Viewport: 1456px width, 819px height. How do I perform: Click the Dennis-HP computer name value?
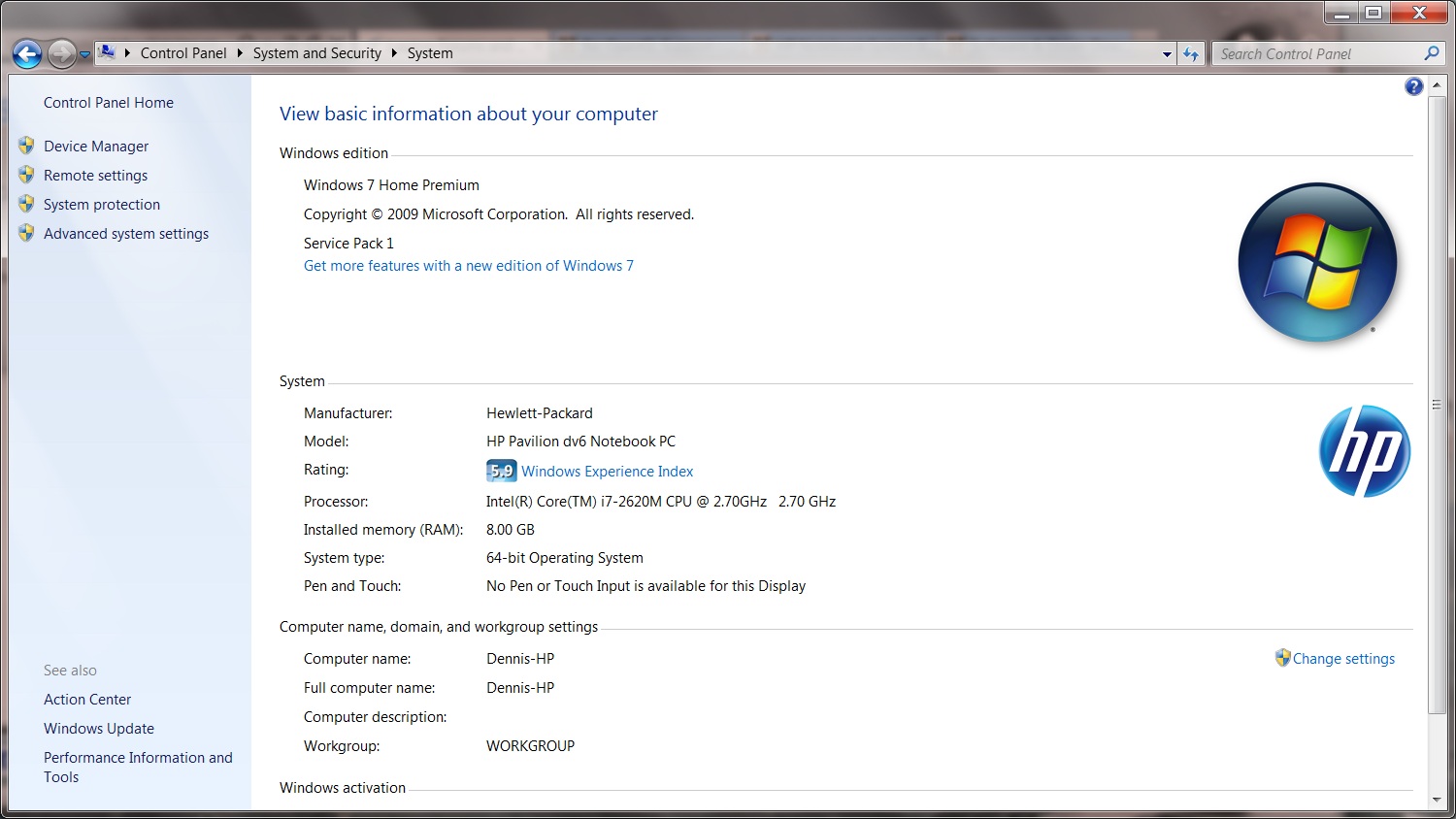(520, 659)
